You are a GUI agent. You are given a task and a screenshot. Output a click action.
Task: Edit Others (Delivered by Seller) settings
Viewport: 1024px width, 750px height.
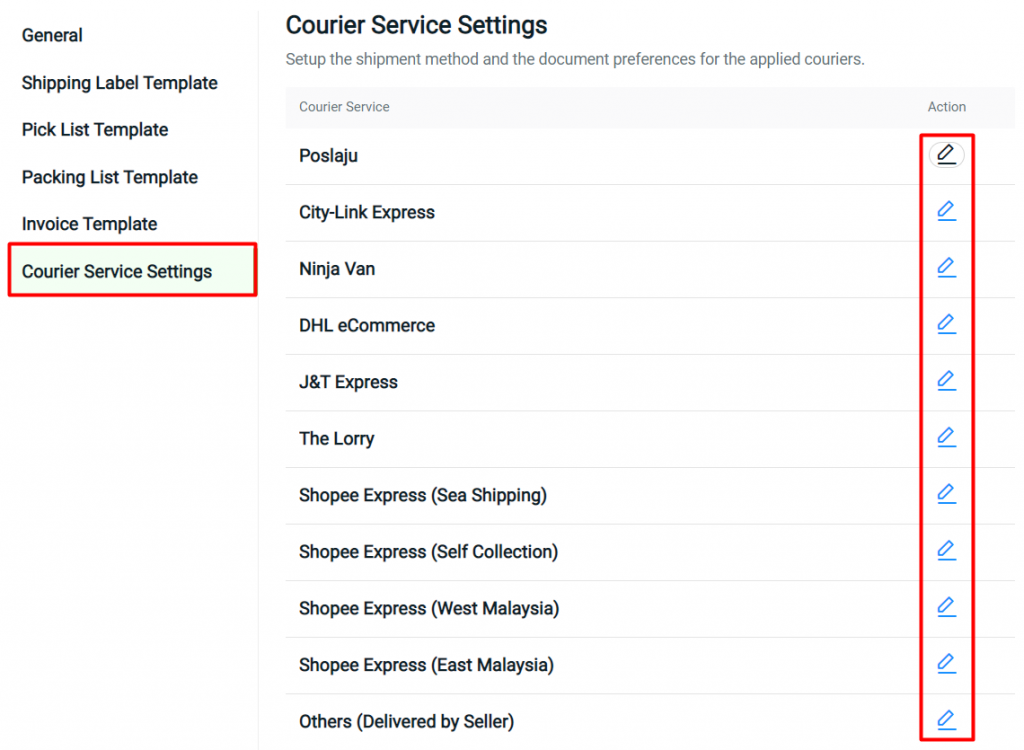pos(947,719)
